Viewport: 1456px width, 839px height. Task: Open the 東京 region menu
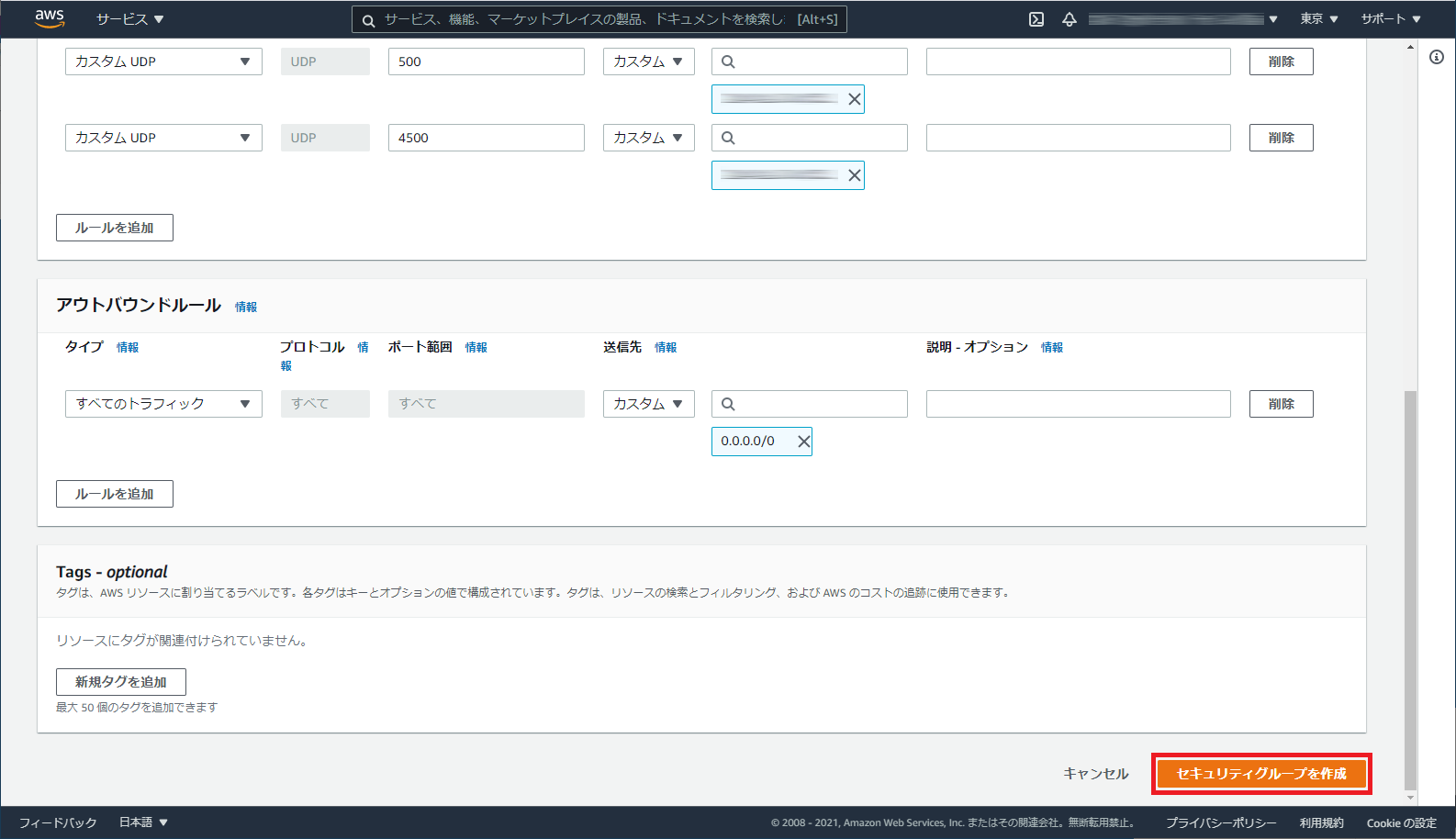click(1318, 19)
